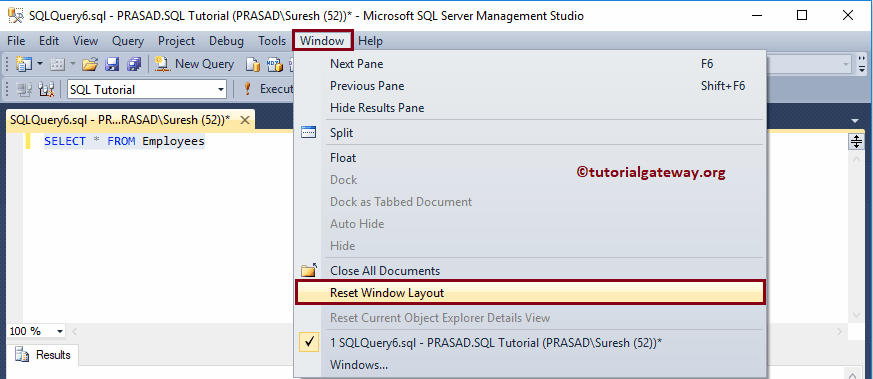Screen dimensions: 873x379
Task: Click the Analysis Services MDX Query icon
Action: click(x=275, y=65)
